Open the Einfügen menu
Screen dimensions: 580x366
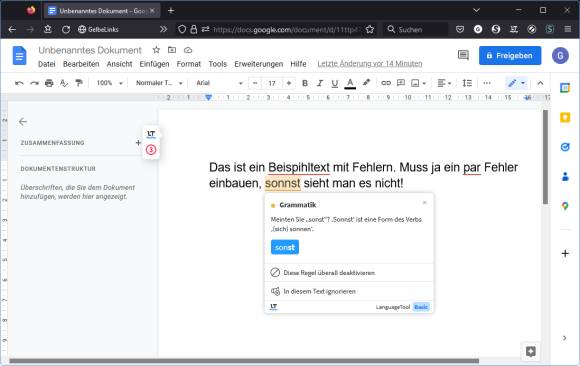point(154,64)
